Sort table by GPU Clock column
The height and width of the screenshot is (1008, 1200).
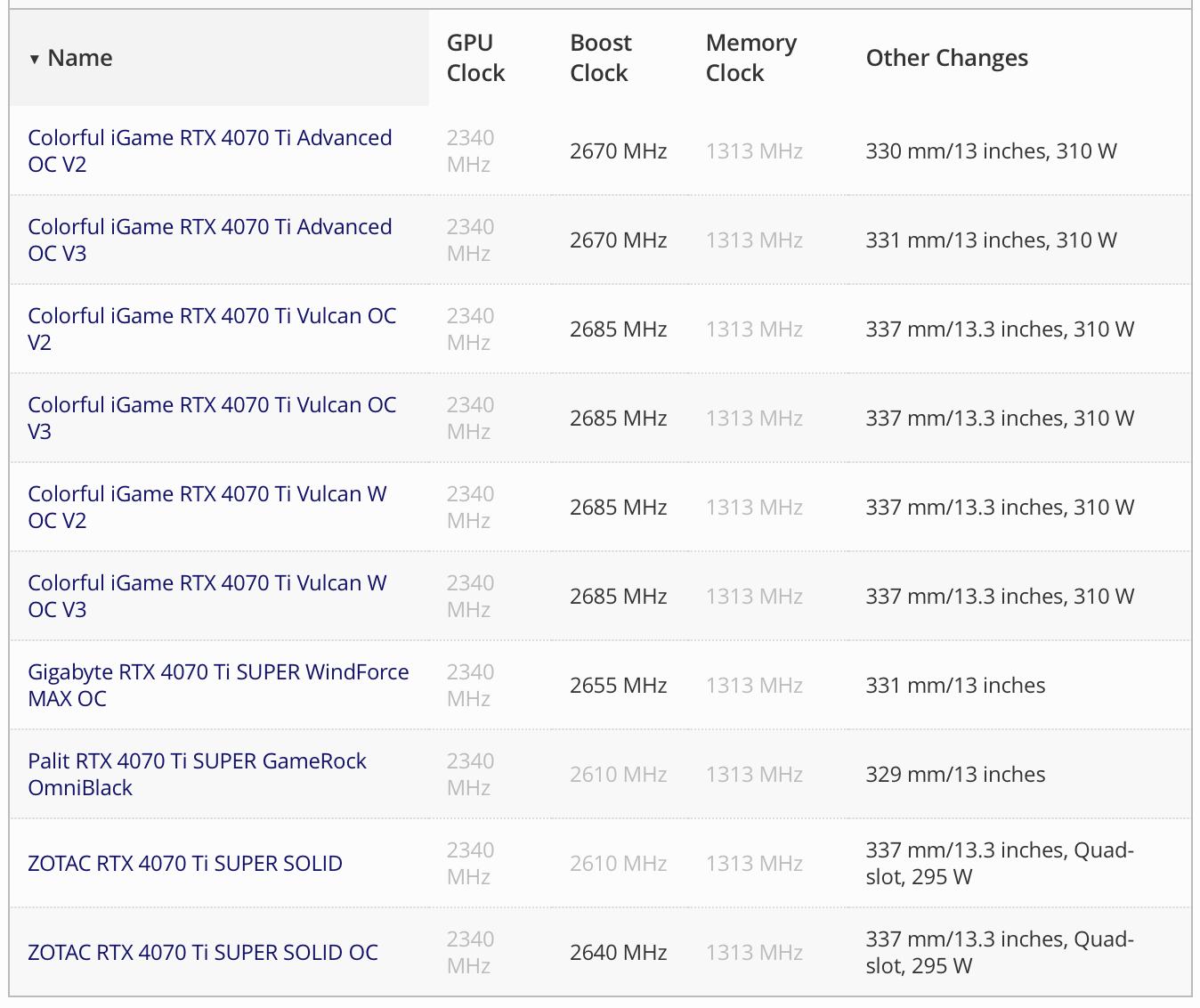click(475, 58)
